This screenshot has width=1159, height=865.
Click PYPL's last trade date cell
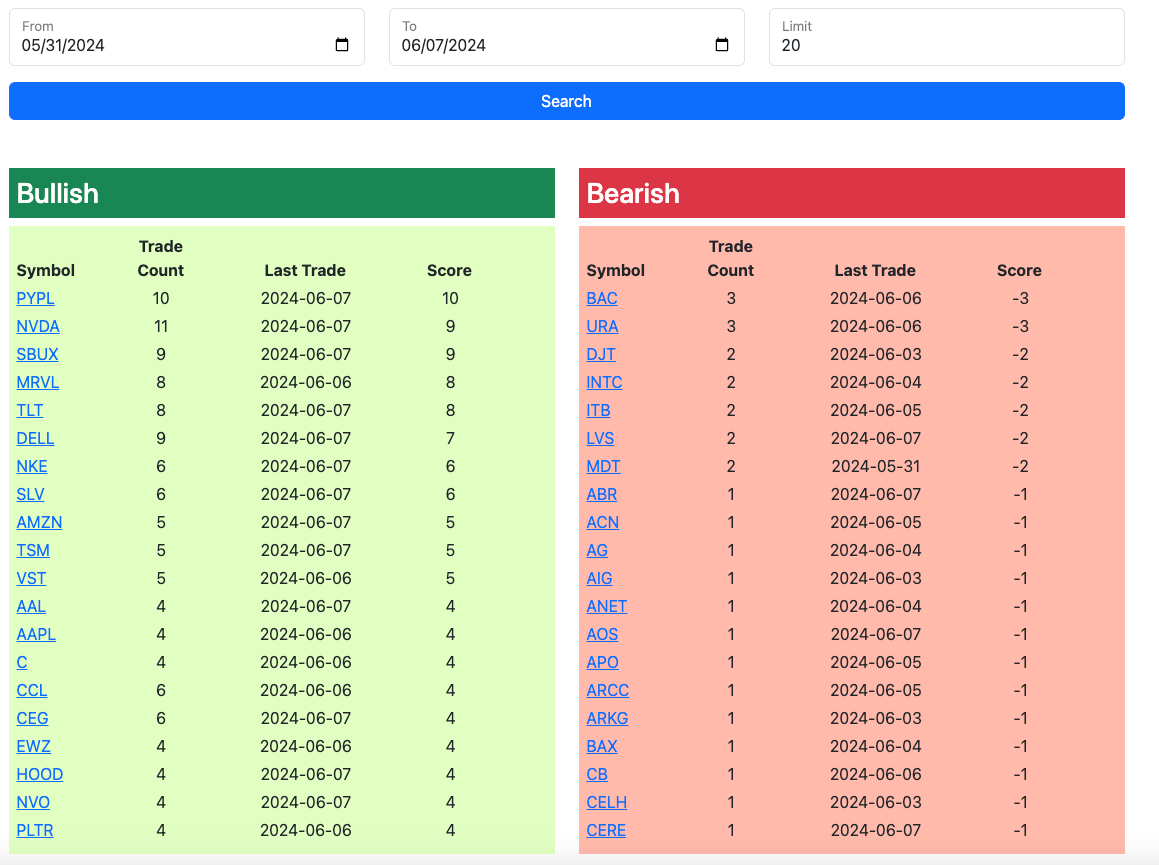305,299
